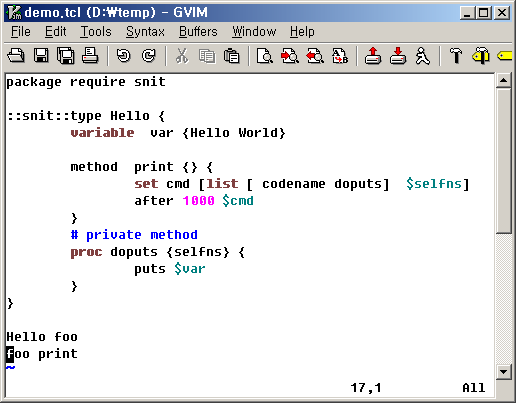
Task: Run Make with the hammer icon
Action: click(x=456, y=55)
